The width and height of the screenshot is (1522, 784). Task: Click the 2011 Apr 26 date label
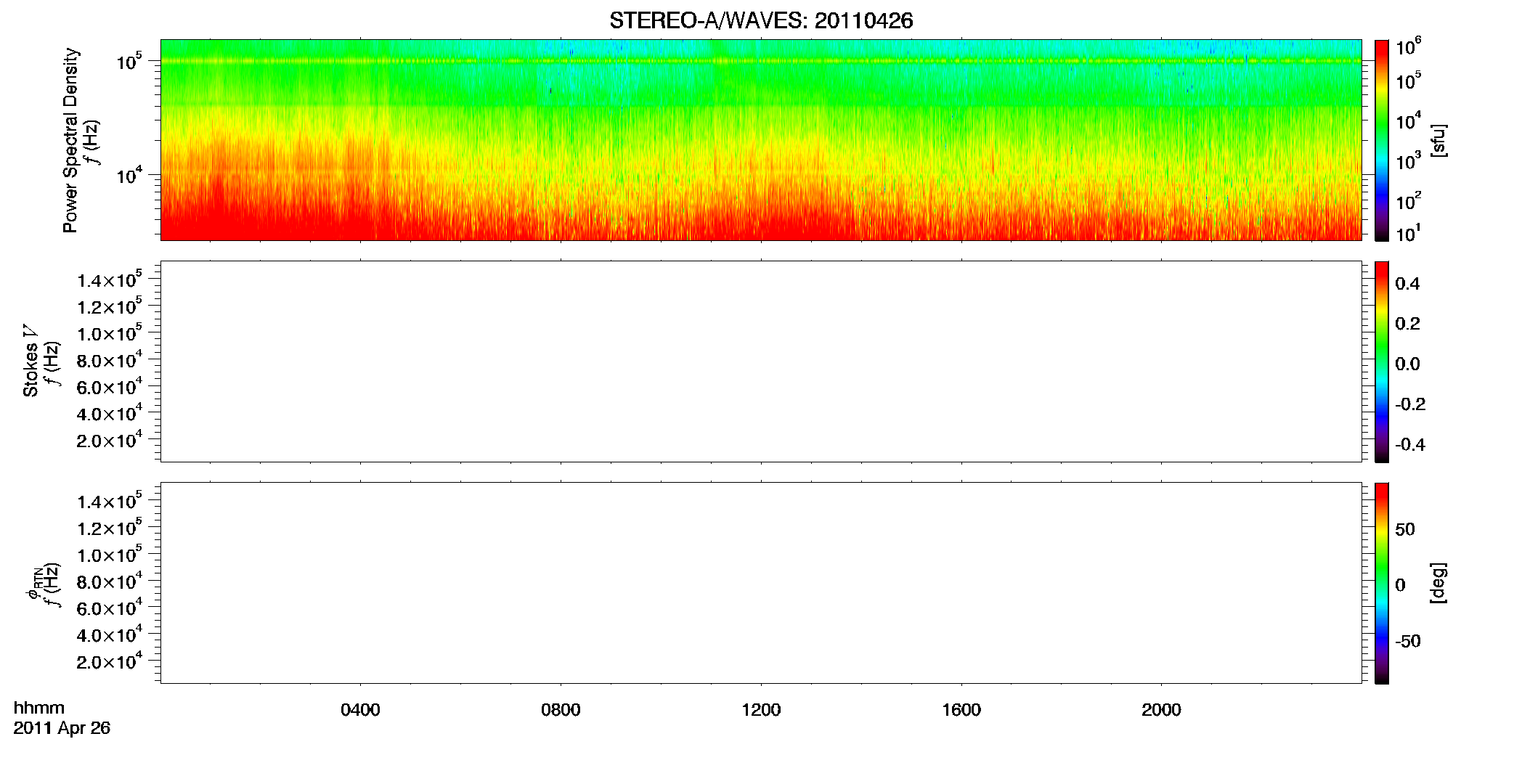pos(62,728)
